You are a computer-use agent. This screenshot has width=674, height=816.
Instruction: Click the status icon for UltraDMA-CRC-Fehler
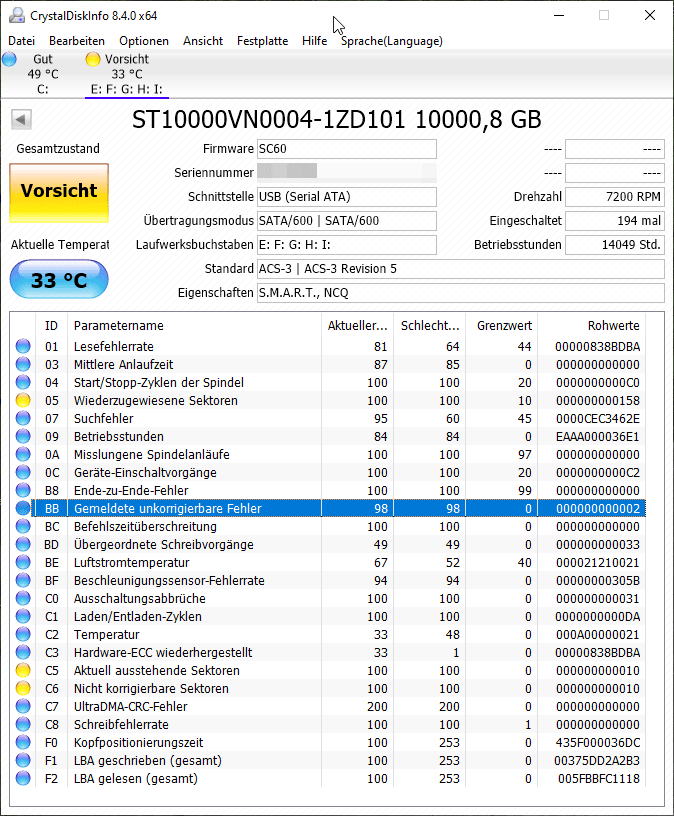[x=23, y=706]
